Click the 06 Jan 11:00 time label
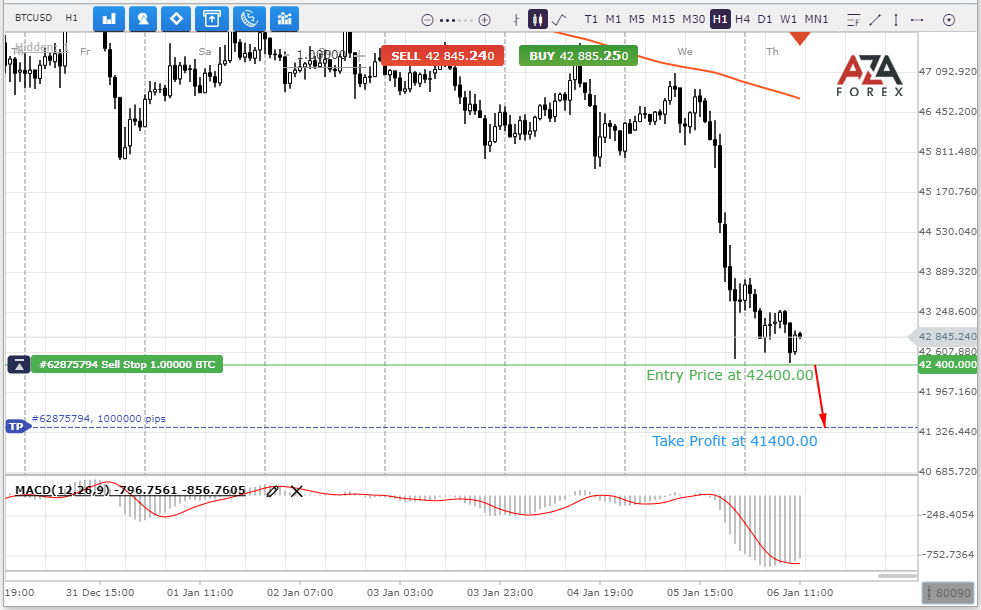981x610 pixels. pos(800,592)
